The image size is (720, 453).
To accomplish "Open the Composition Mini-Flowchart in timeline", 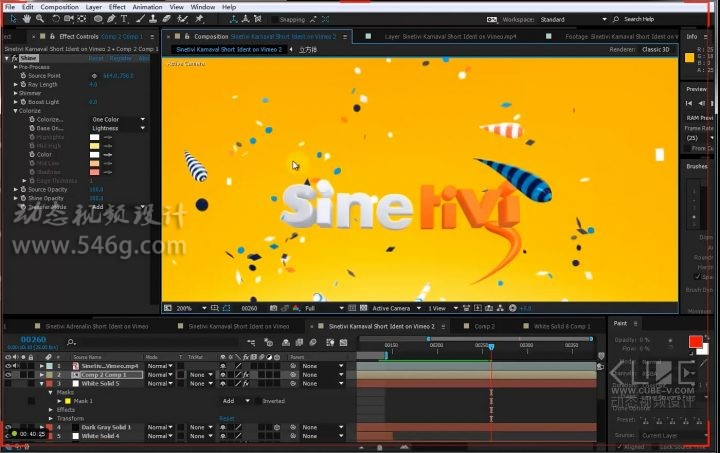I will tap(251, 342).
